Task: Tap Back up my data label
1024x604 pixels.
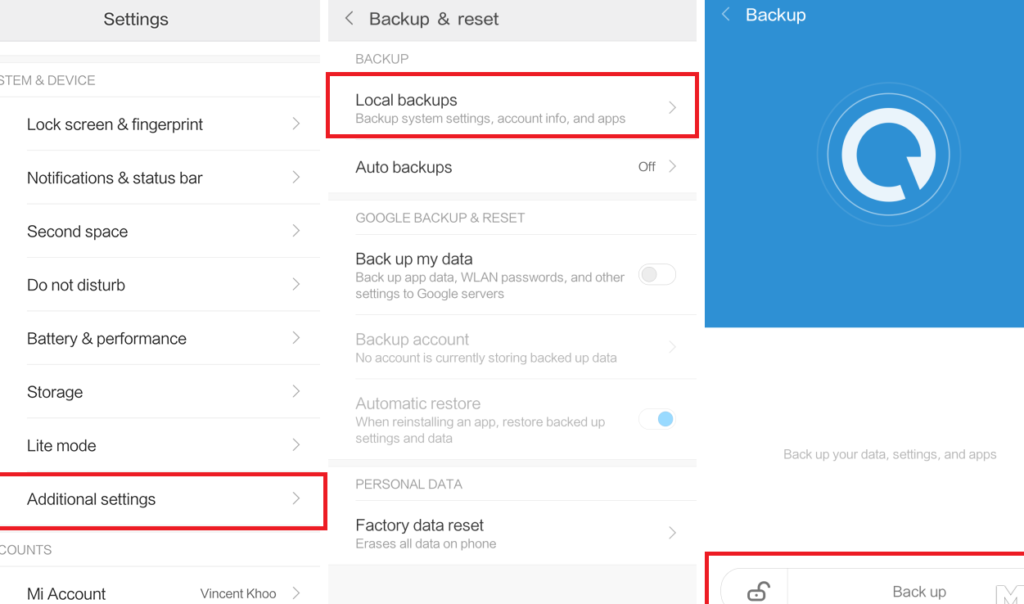Action: tap(414, 259)
